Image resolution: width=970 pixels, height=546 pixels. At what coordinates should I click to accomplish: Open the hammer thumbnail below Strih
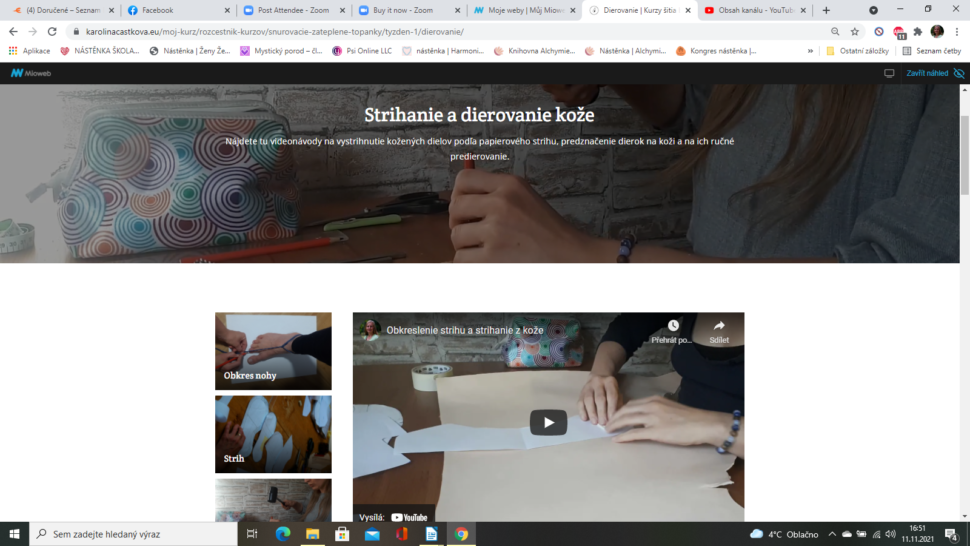click(273, 500)
